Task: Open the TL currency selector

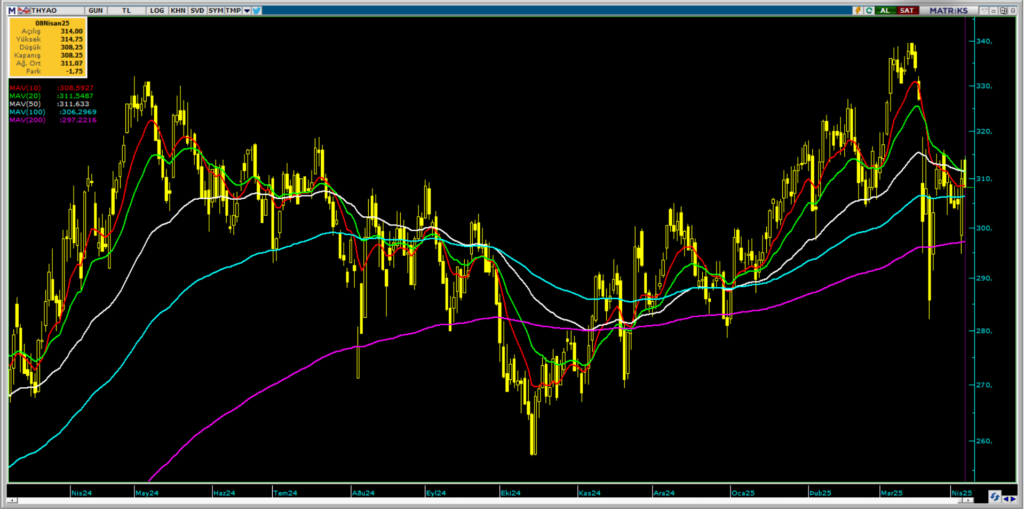Action: pos(127,9)
